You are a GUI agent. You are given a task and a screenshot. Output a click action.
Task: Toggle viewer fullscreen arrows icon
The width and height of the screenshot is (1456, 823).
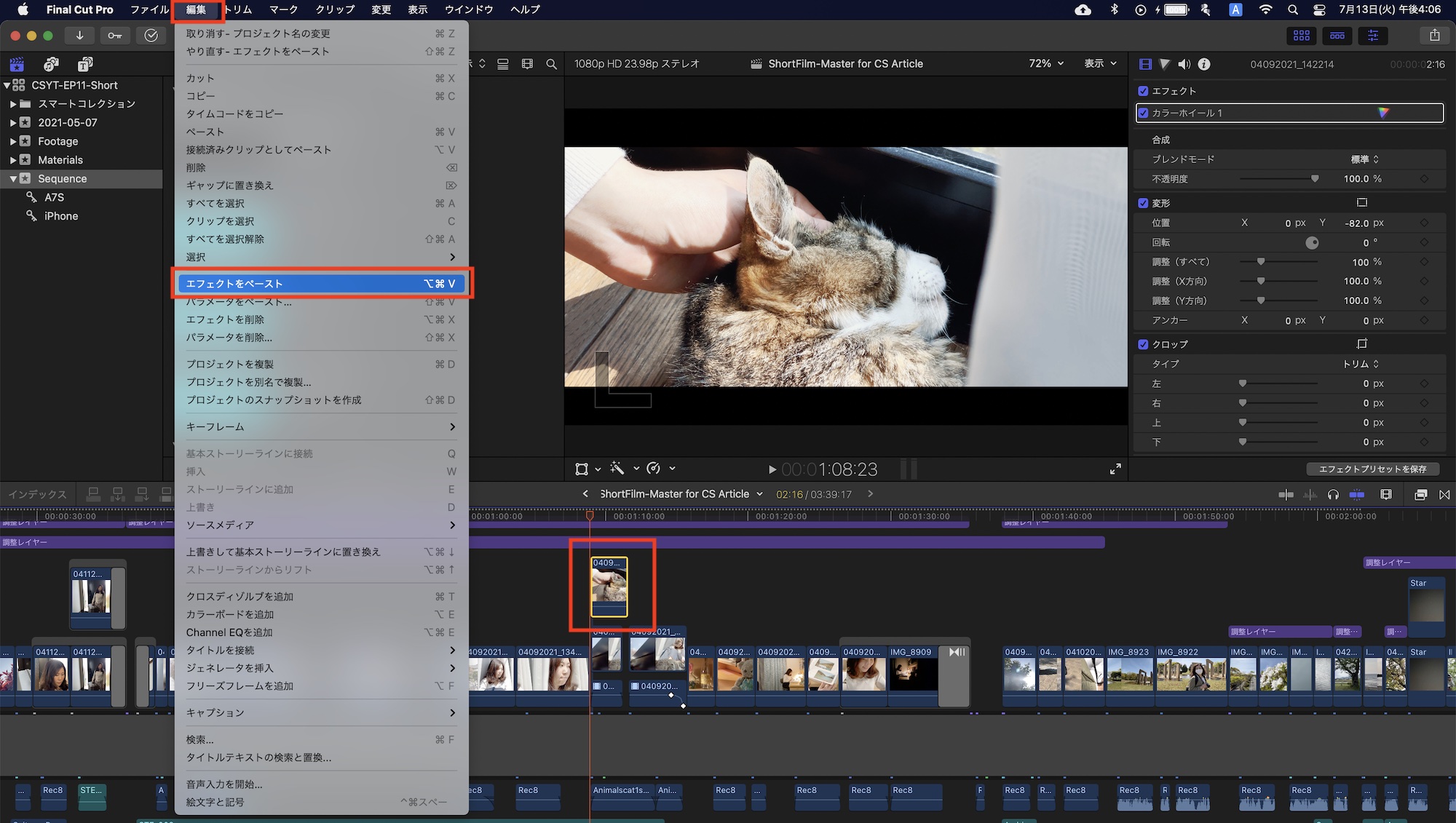coord(1115,469)
